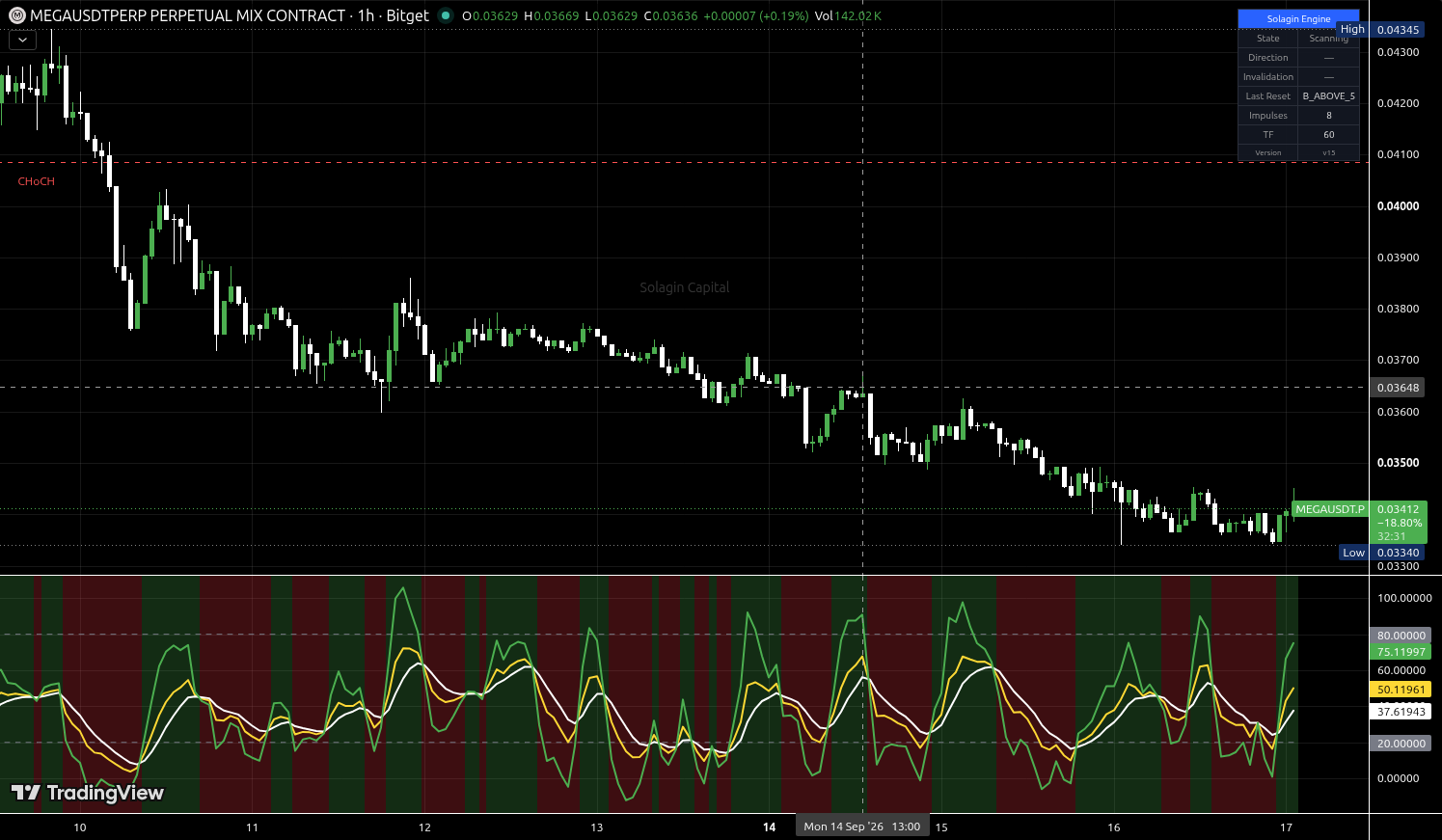Click the 0.00000 indicator axis label
The width and height of the screenshot is (1442, 840).
tap(1398, 778)
